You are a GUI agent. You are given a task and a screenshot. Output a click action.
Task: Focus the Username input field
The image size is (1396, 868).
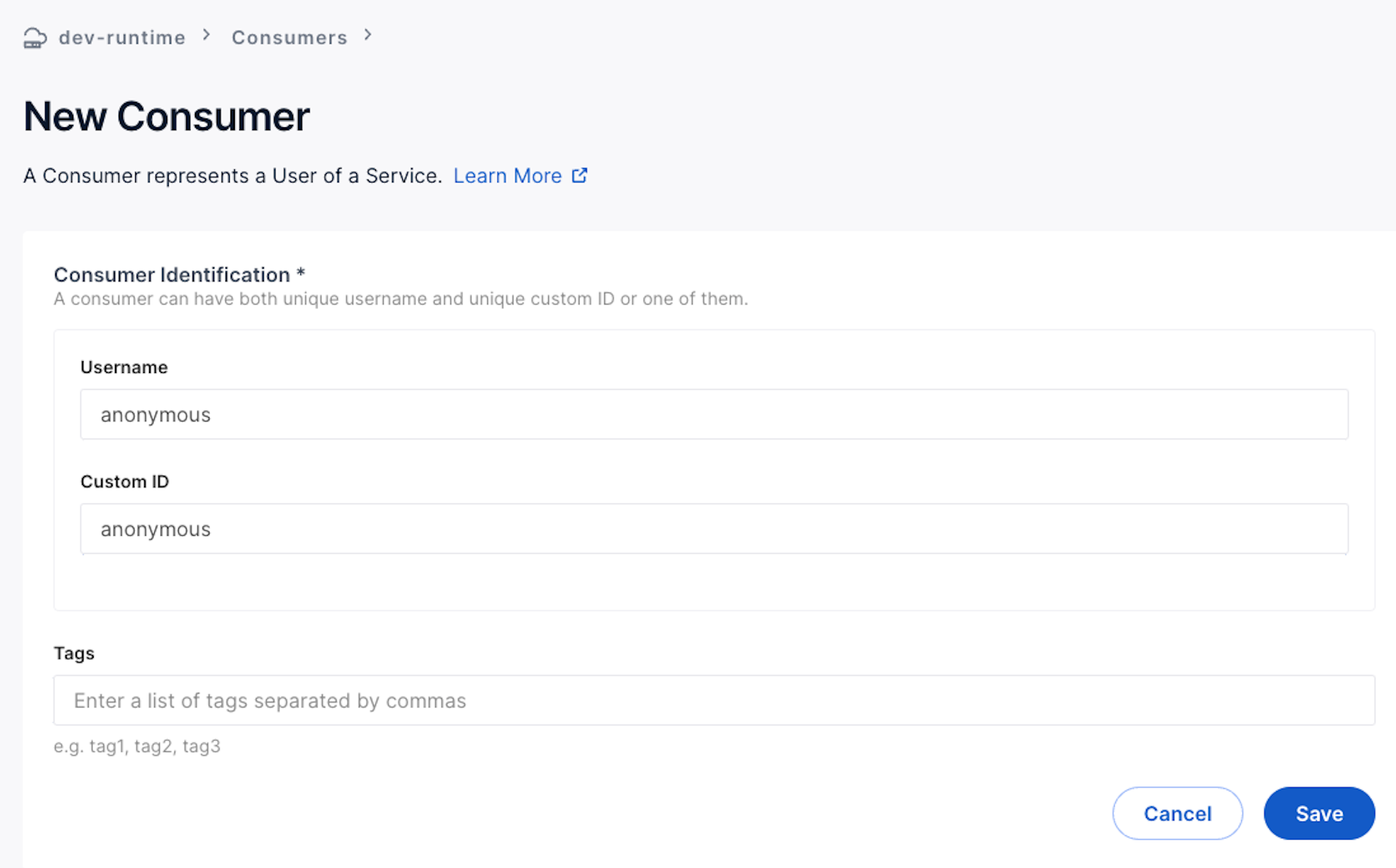point(713,414)
